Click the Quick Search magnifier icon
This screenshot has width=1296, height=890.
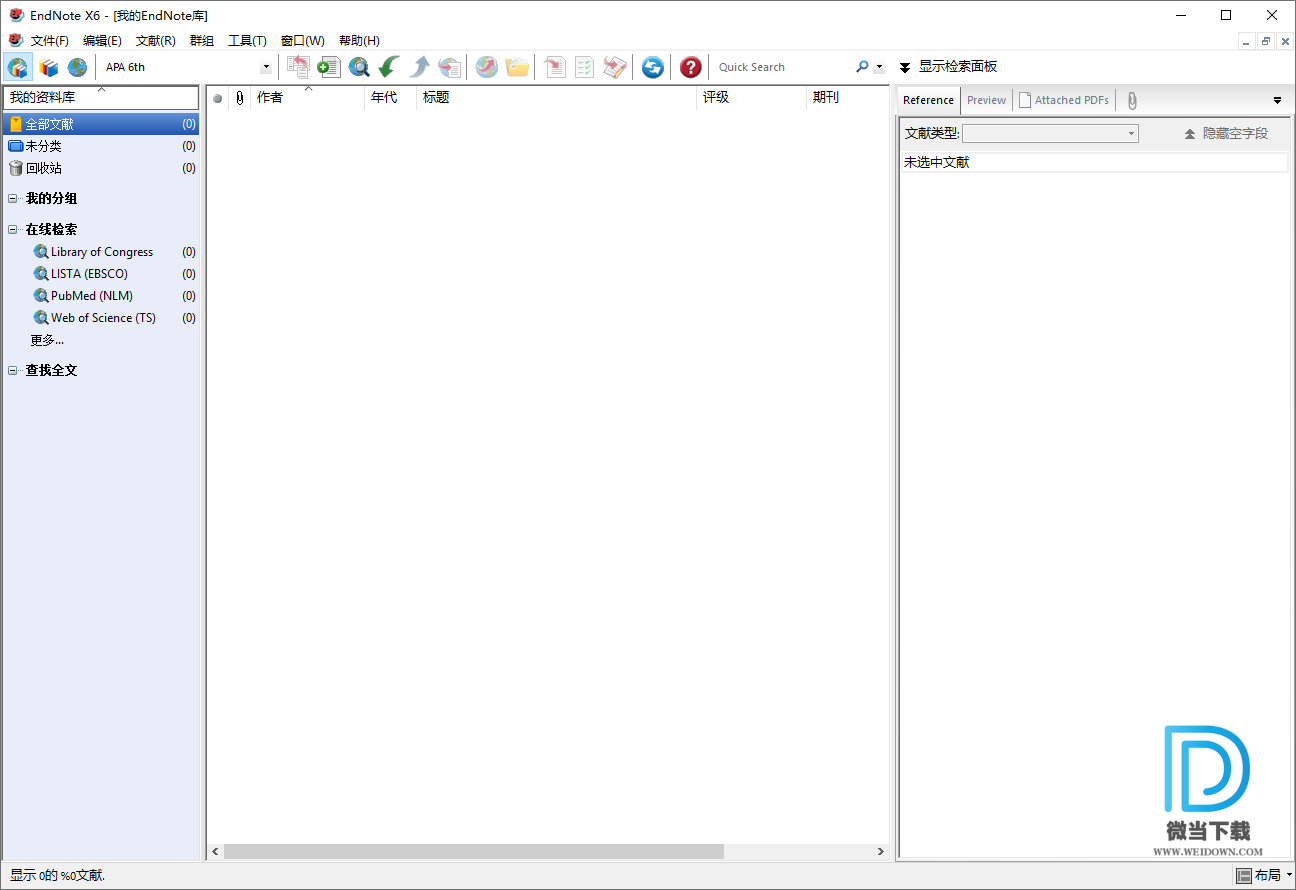point(862,67)
